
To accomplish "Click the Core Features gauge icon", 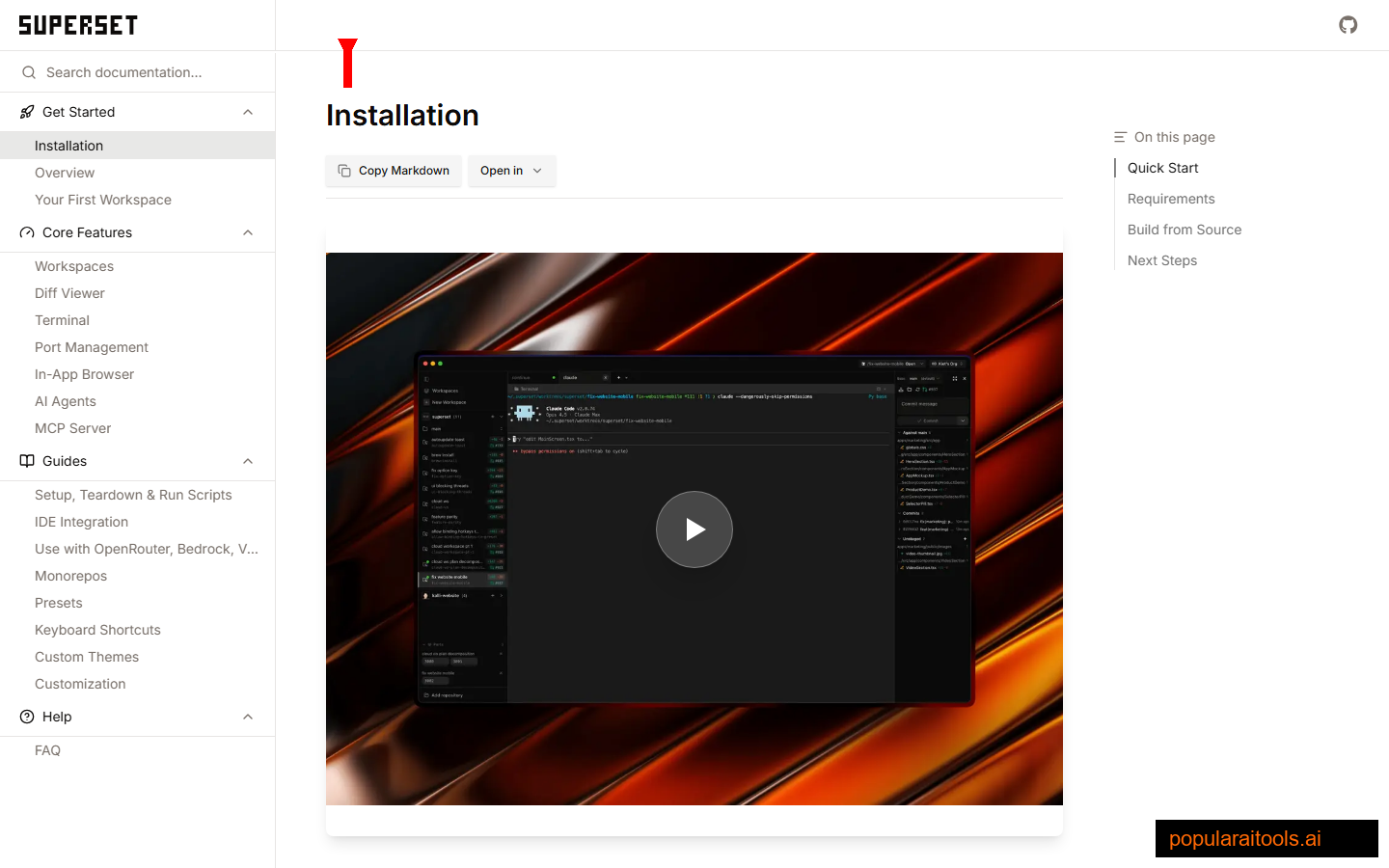I will (x=27, y=232).
